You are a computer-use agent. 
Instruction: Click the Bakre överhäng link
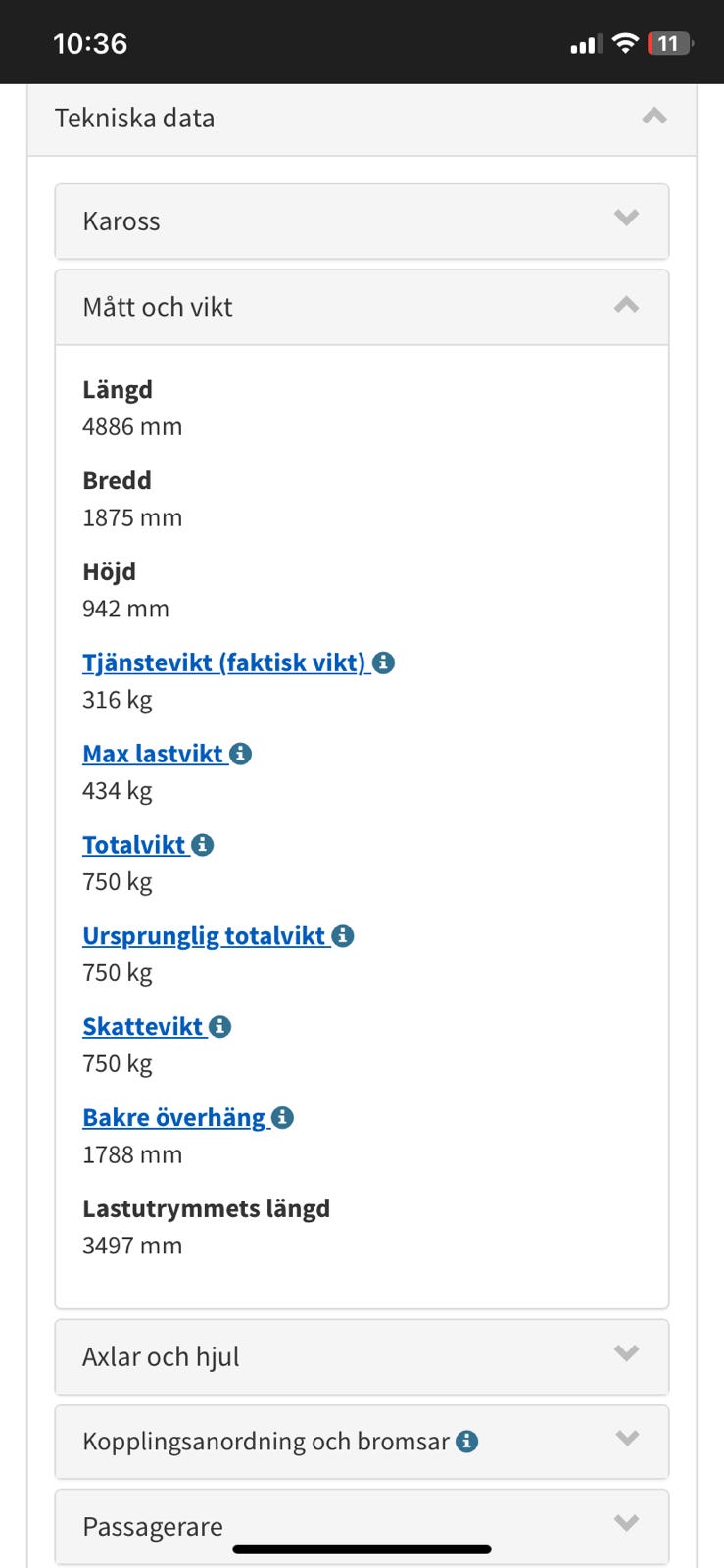[x=173, y=1118]
